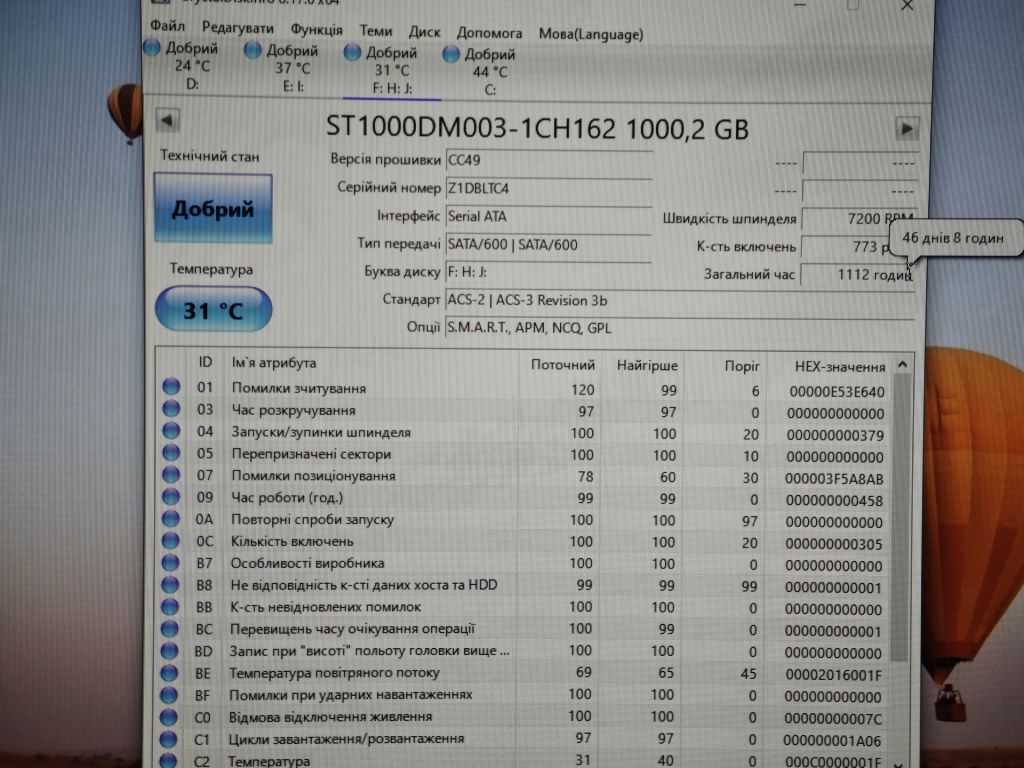Click the Найгірше column header
This screenshot has height=768, width=1024.
647,366
